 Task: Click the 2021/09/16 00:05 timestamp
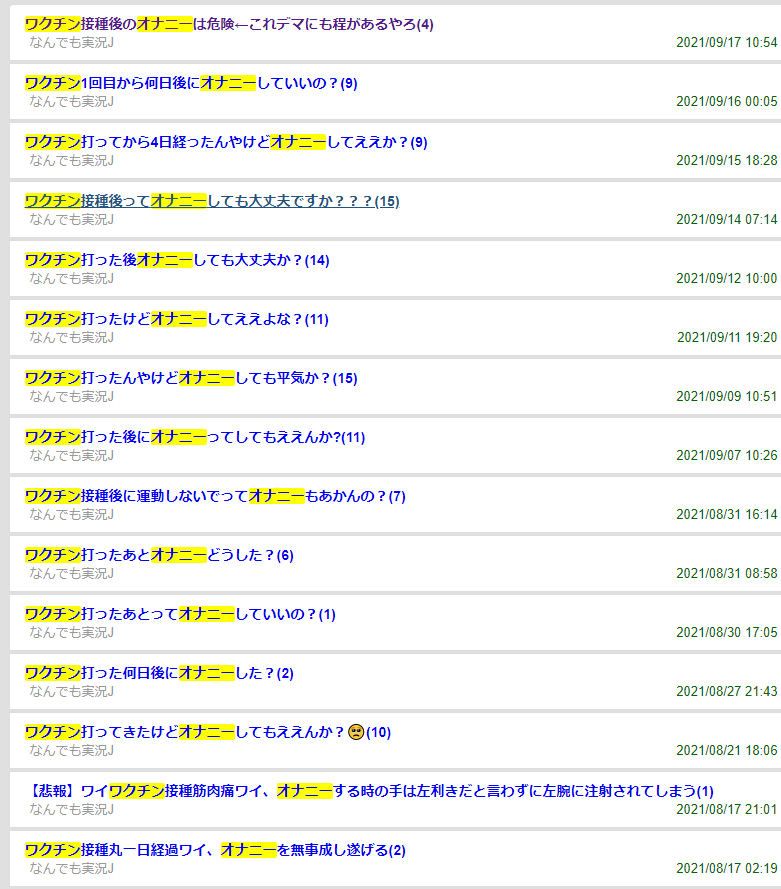tap(726, 101)
